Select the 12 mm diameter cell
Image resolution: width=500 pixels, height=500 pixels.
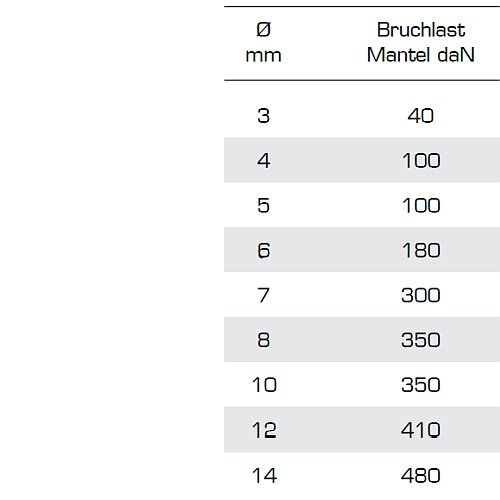pyautogui.click(x=264, y=430)
